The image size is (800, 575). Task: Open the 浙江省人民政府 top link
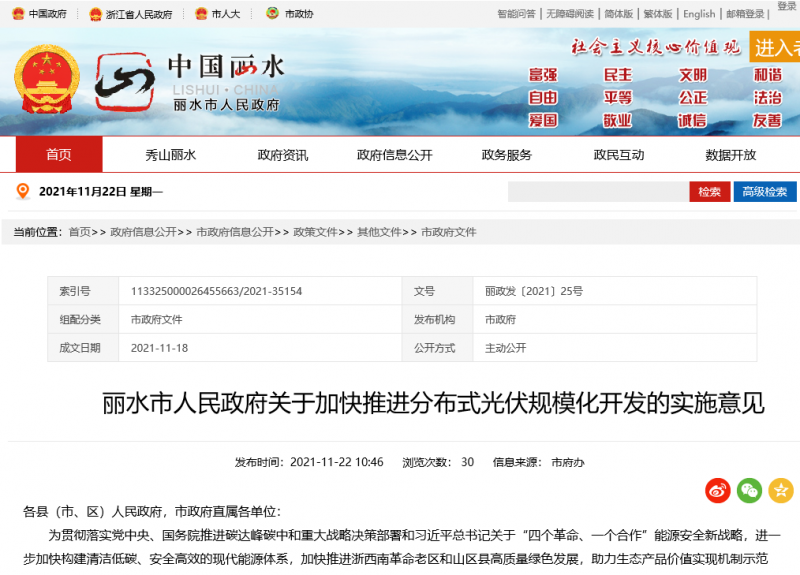[x=130, y=14]
